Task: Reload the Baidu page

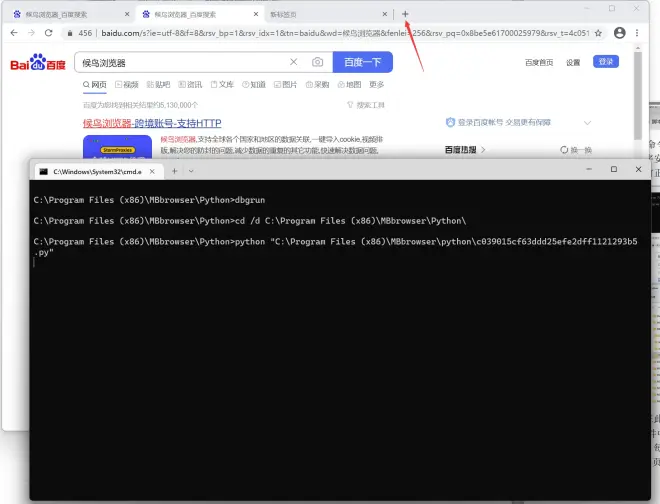Action: point(48,33)
